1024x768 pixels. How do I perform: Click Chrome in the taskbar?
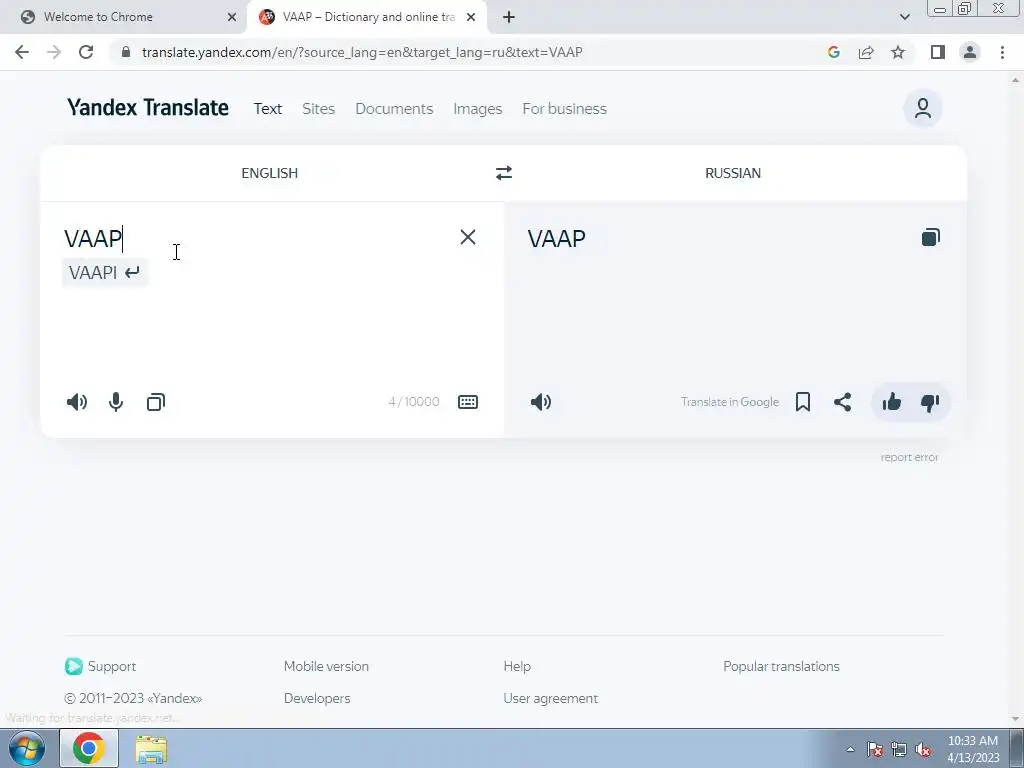(89, 748)
